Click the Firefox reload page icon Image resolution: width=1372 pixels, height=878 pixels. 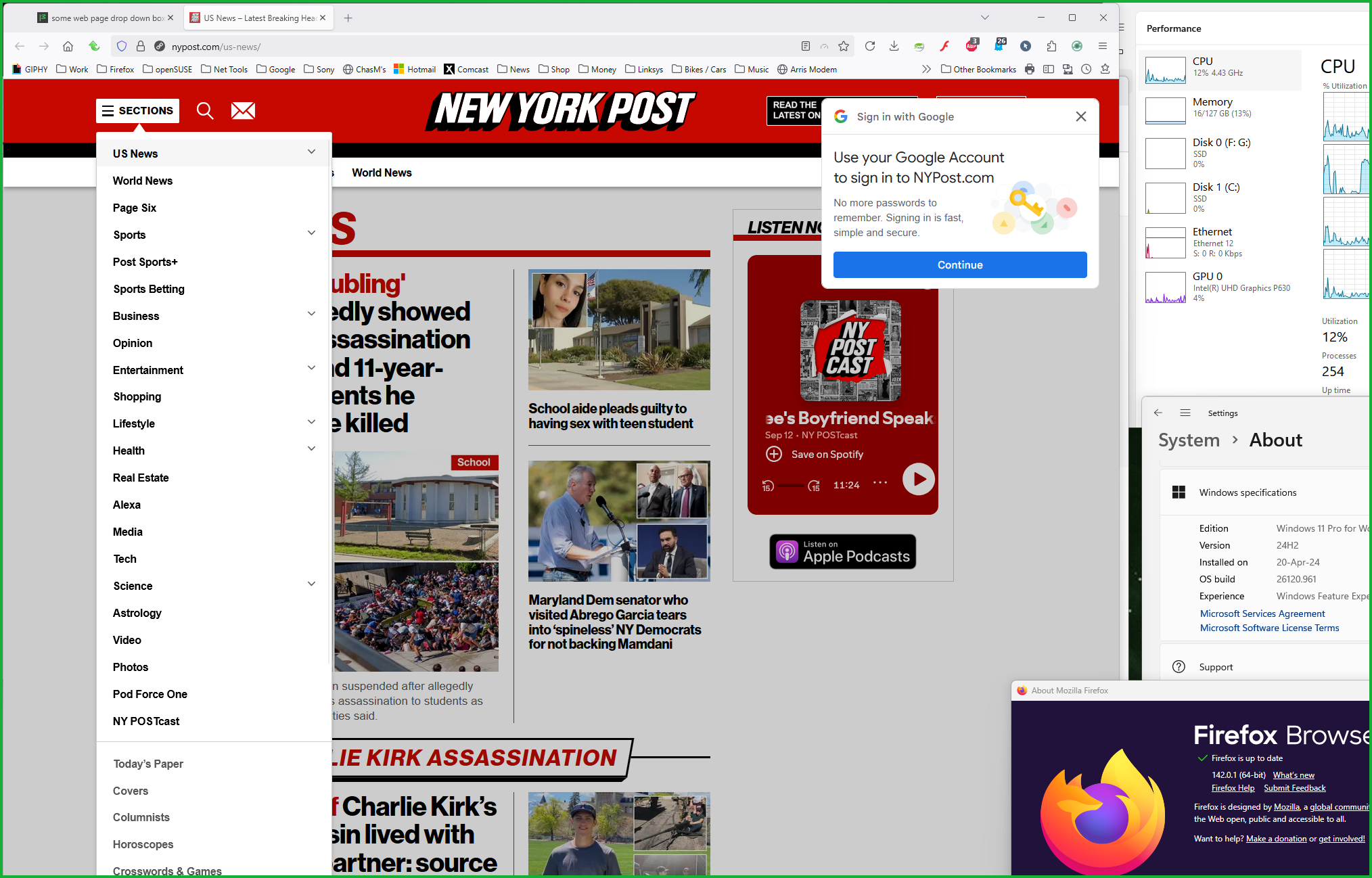870,46
